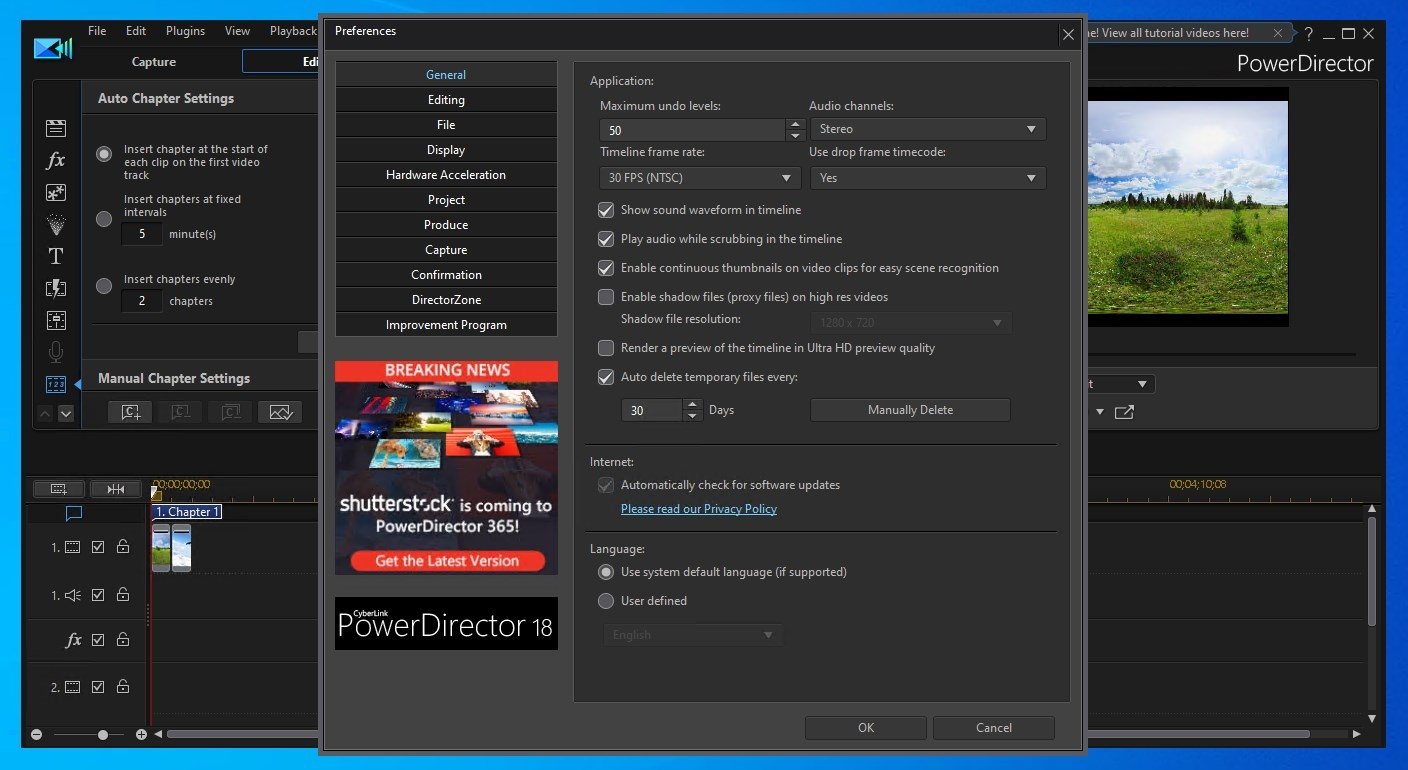
Task: Select the User defined language radio
Action: (x=605, y=601)
